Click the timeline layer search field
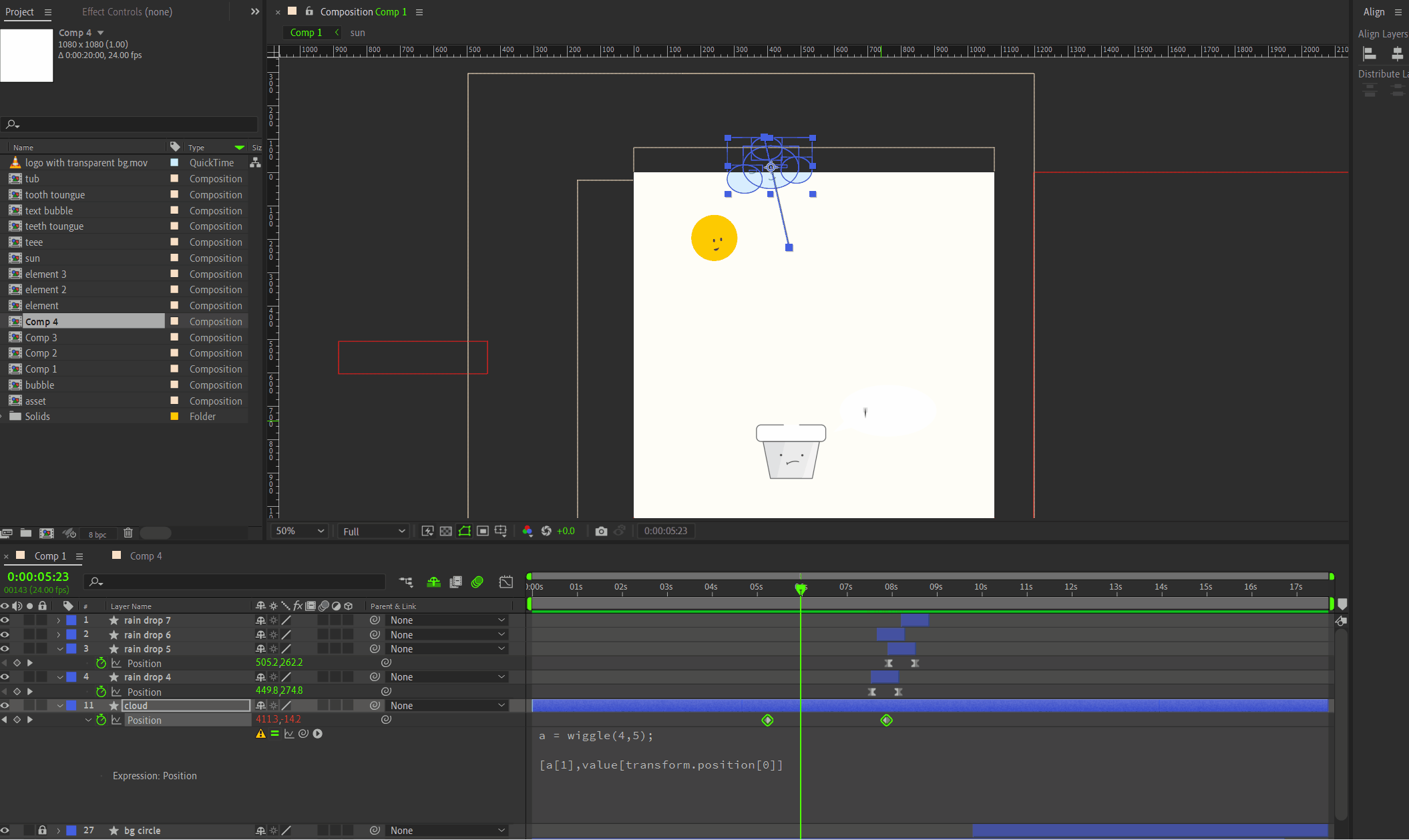1409x840 pixels. coord(240,582)
